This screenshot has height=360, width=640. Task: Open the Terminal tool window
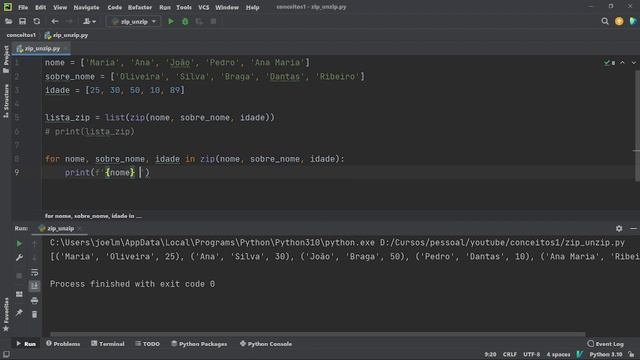click(108, 344)
